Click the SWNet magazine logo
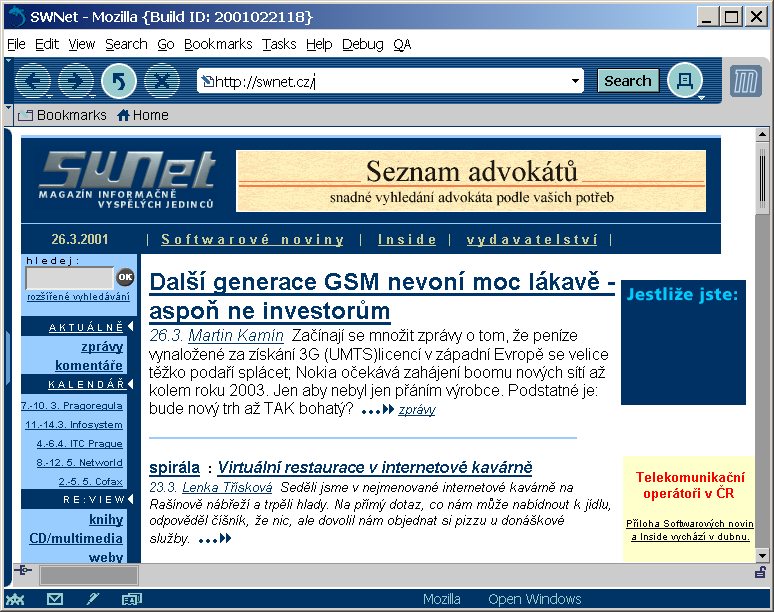This screenshot has height=612, width=774. 127,180
